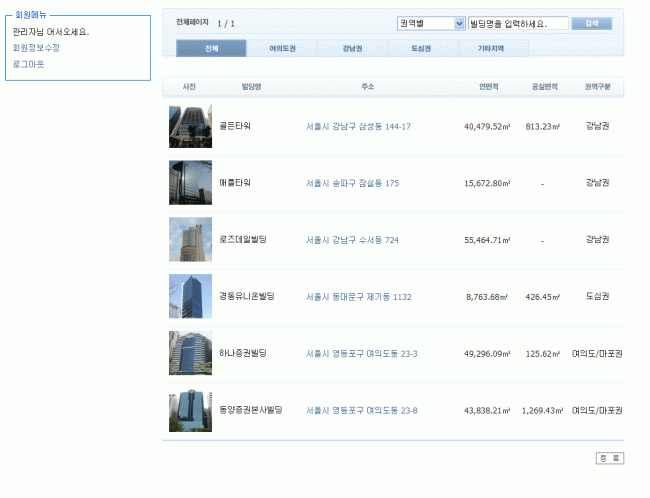The width and height of the screenshot is (650, 498).
Task: View the 로즈데일빌딩 thumbnail image
Action: (x=190, y=240)
